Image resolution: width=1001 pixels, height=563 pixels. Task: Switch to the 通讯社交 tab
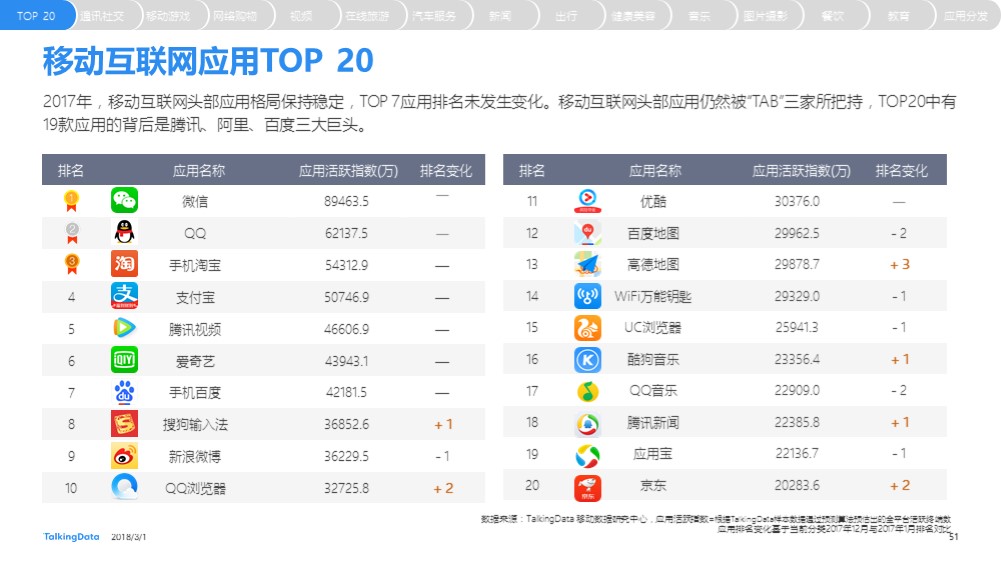(x=102, y=16)
